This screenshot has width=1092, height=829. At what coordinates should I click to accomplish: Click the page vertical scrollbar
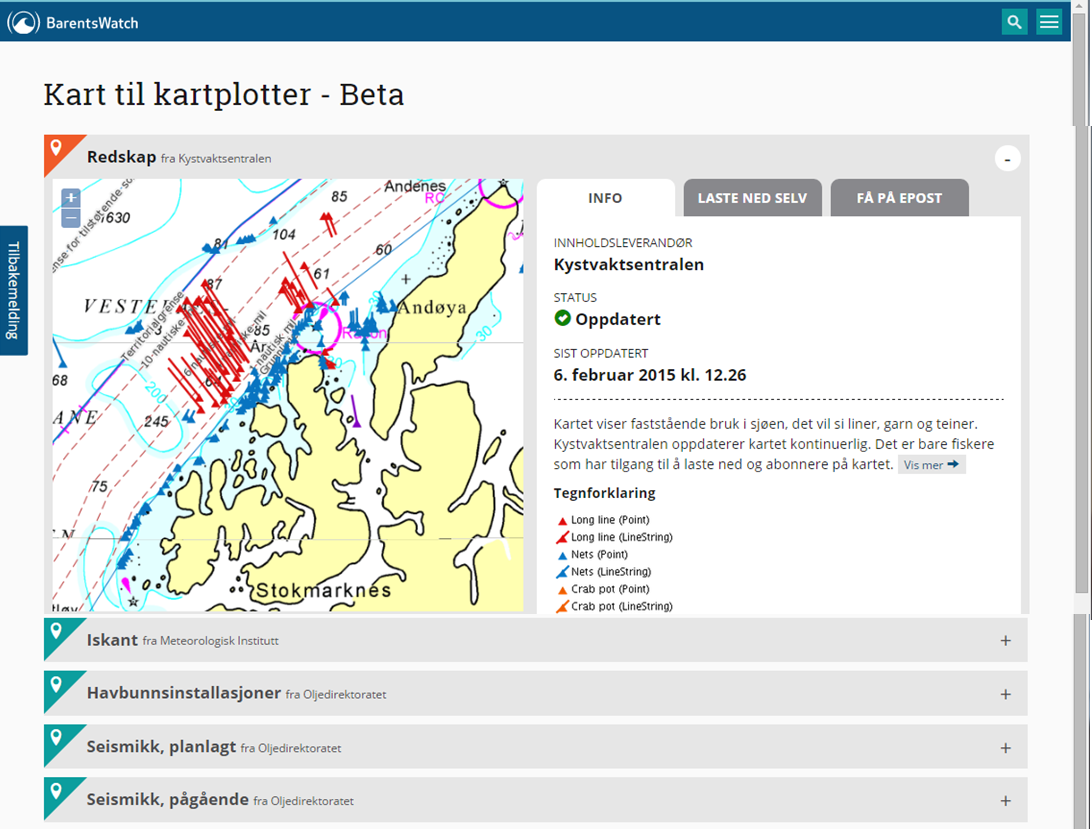[x=1082, y=350]
